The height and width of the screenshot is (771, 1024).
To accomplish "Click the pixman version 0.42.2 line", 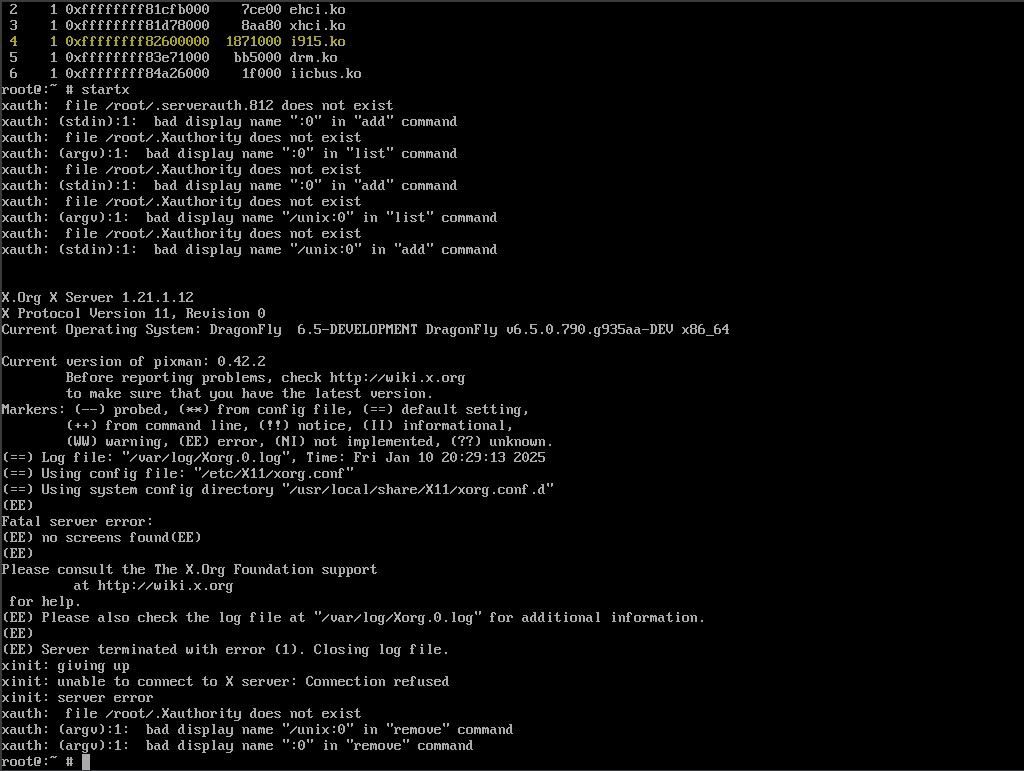I will [x=133, y=362].
